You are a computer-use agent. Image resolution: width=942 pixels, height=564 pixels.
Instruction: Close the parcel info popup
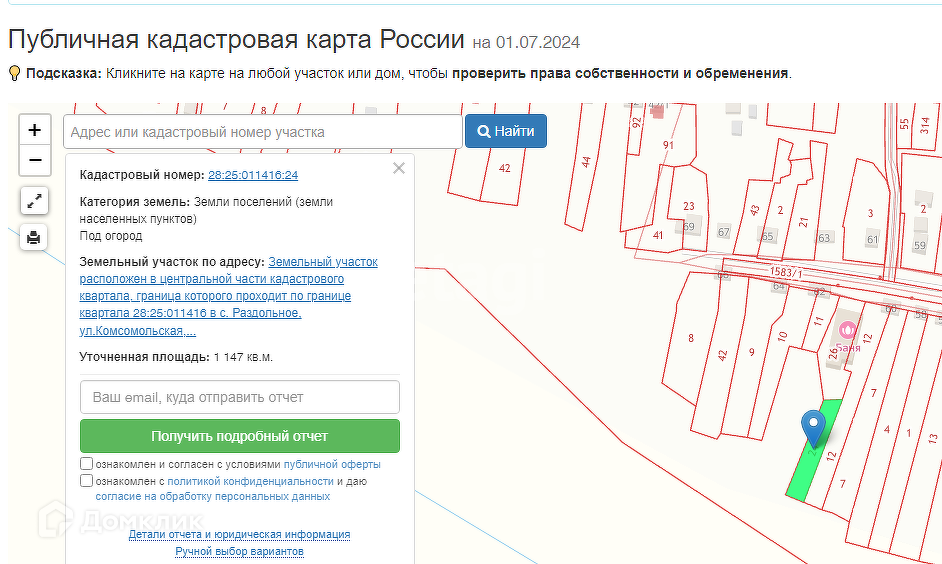399,168
